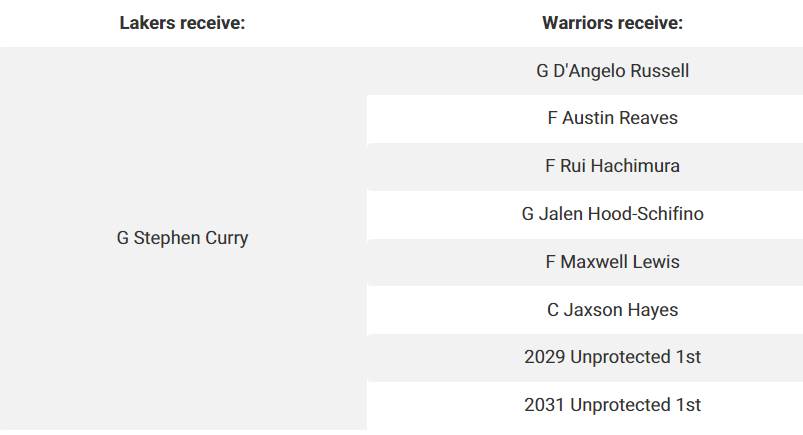
Task: Select the G D'Angelo Russell row
Action: (x=585, y=71)
